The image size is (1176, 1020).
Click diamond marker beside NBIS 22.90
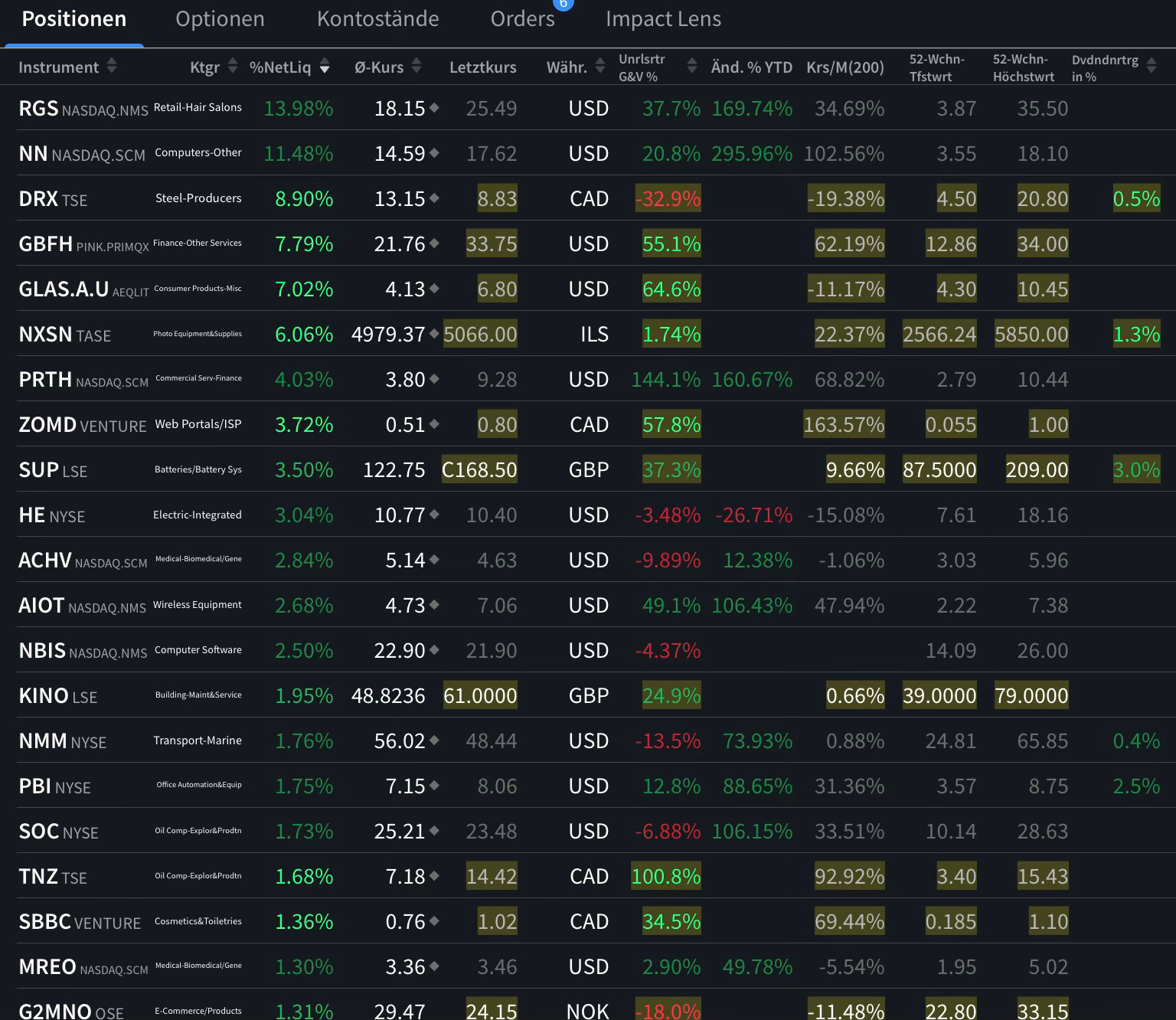(x=434, y=650)
